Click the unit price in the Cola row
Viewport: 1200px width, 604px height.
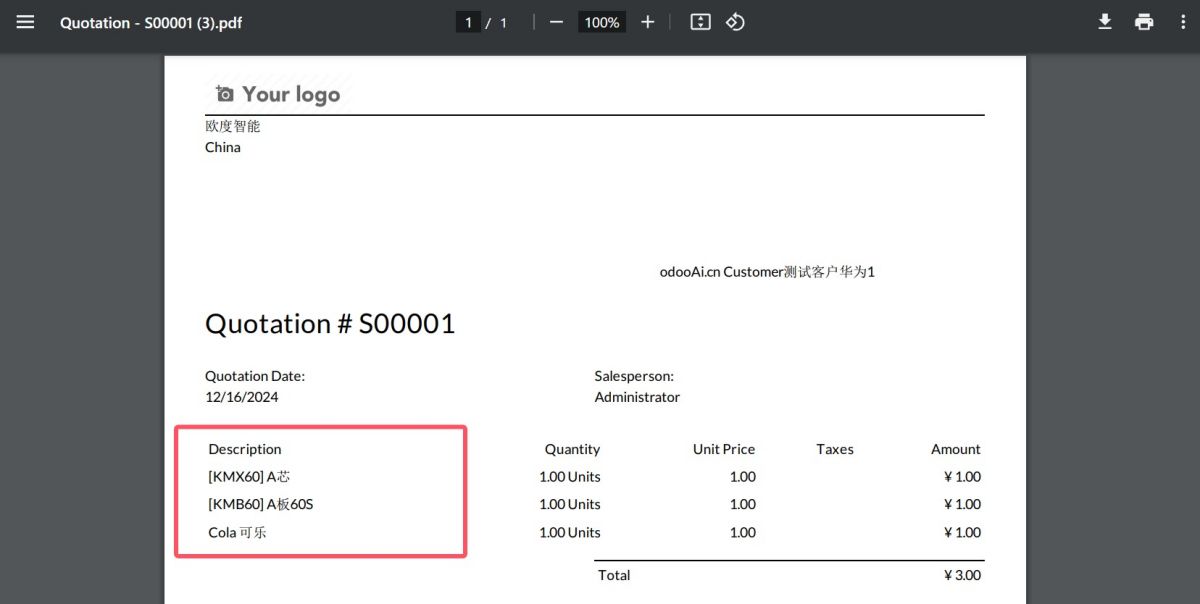point(743,532)
